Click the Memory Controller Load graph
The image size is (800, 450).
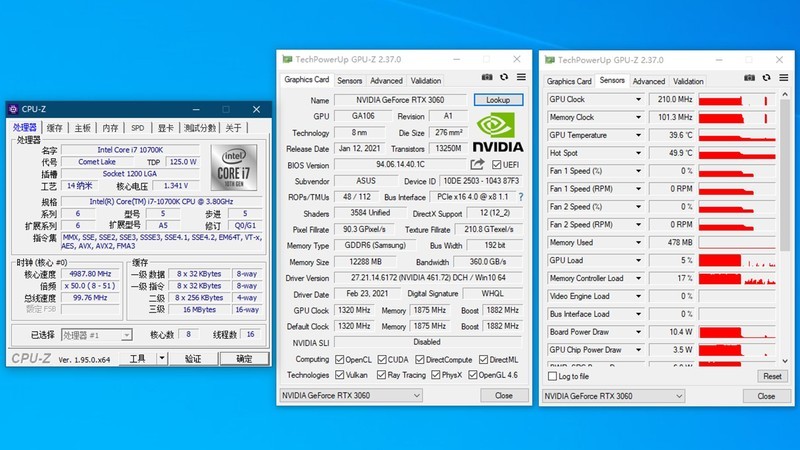click(737, 278)
